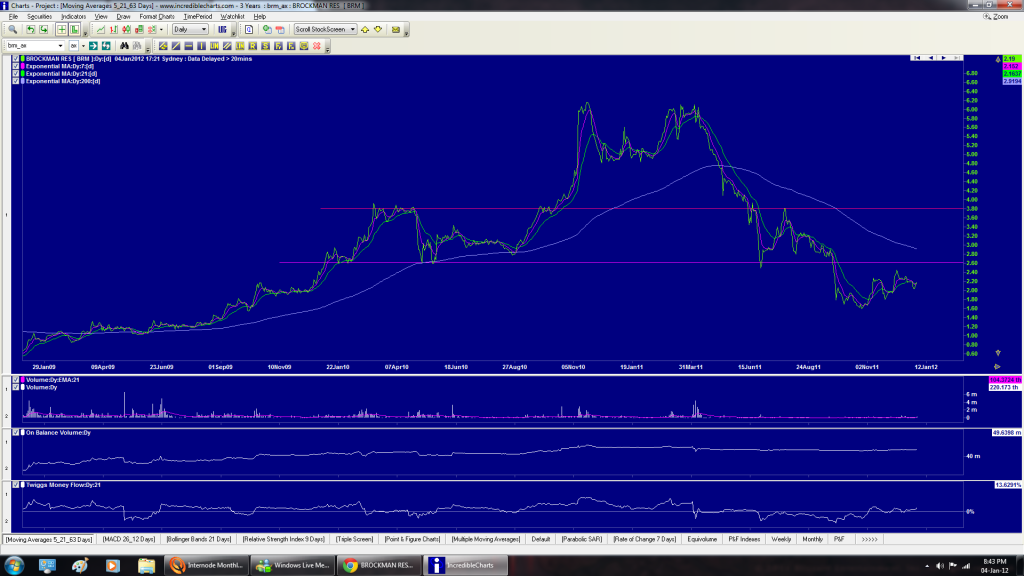The image size is (1024, 576).
Task: Switch to Point & Figure Charts tab
Action: coord(412,539)
